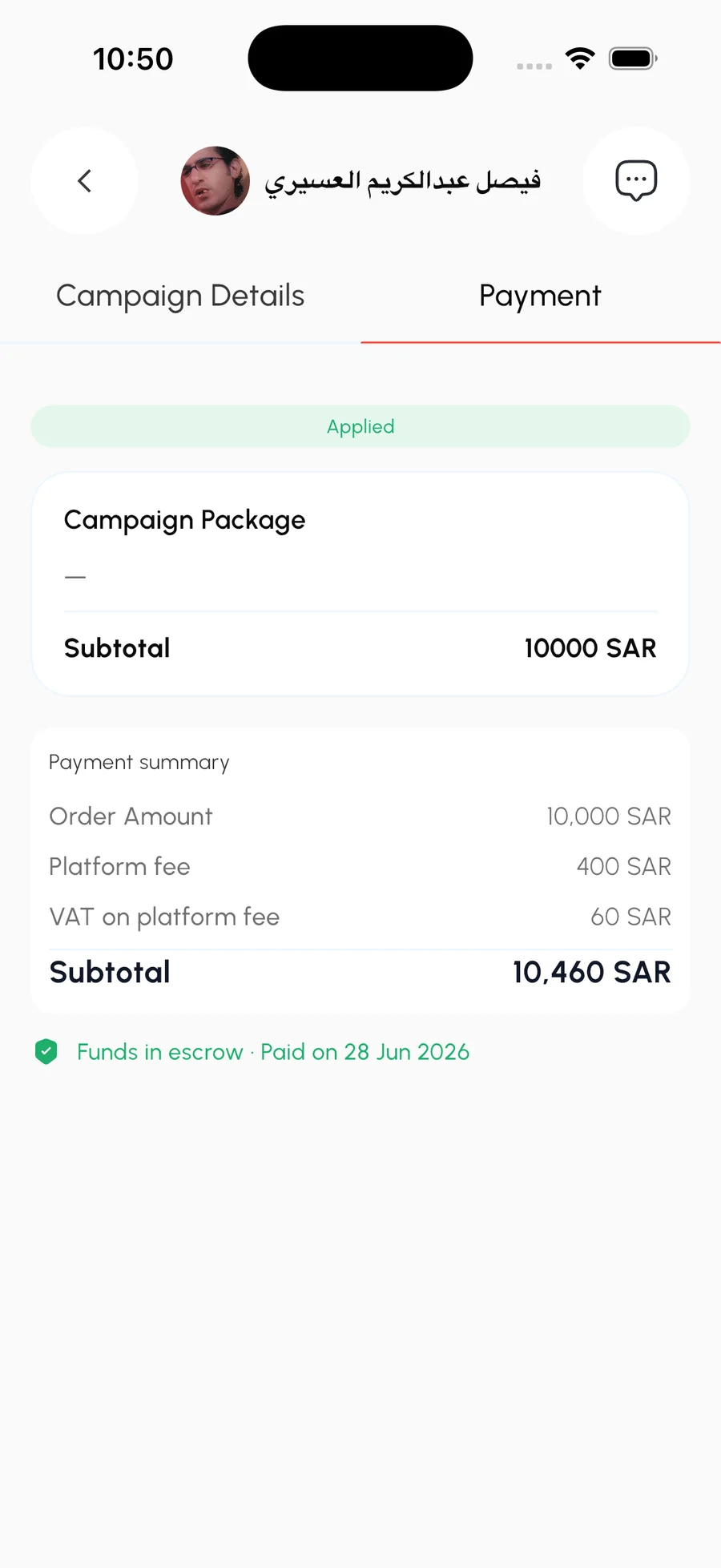Image resolution: width=721 pixels, height=1568 pixels.
Task: Tap the Applied status badge
Action: (360, 426)
